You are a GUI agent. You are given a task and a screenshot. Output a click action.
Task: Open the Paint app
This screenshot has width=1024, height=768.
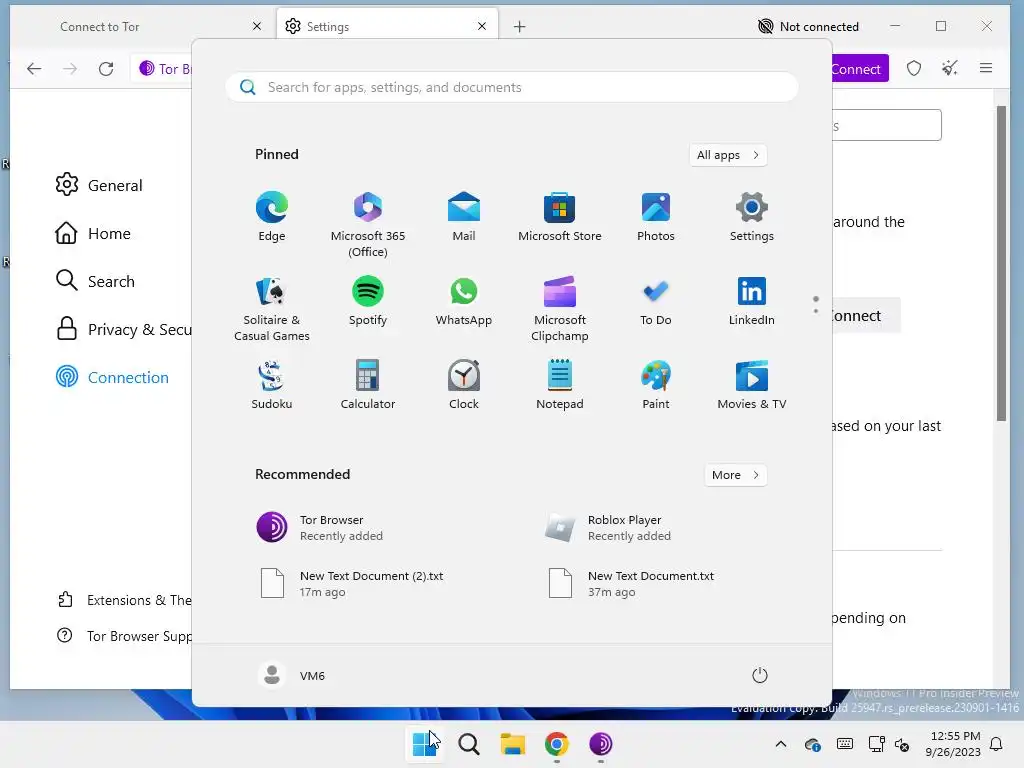coord(656,385)
